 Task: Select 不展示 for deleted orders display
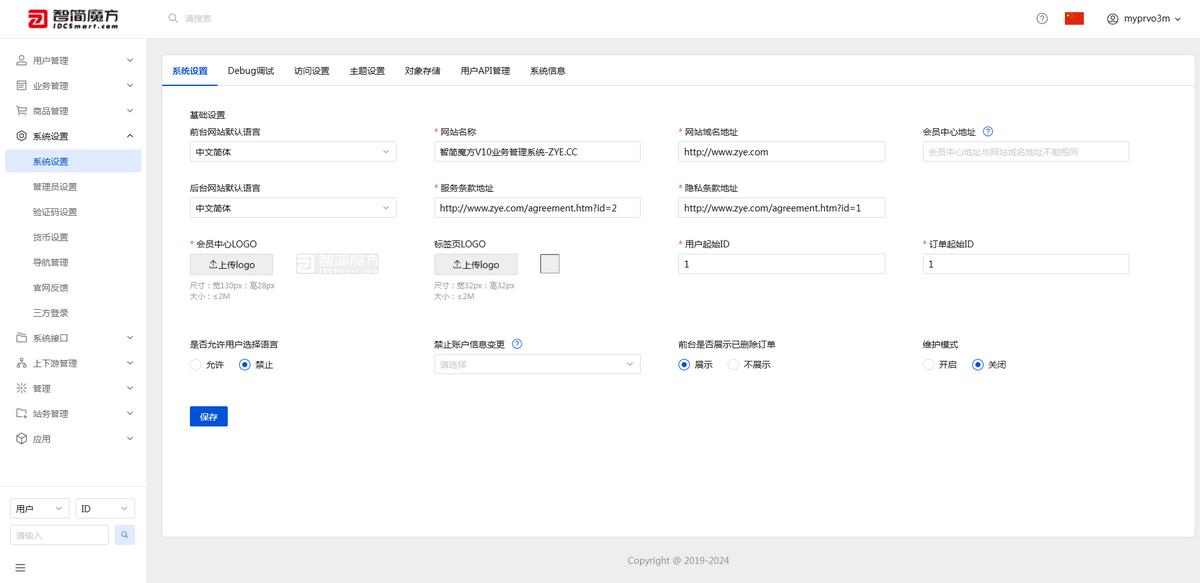[x=733, y=365]
